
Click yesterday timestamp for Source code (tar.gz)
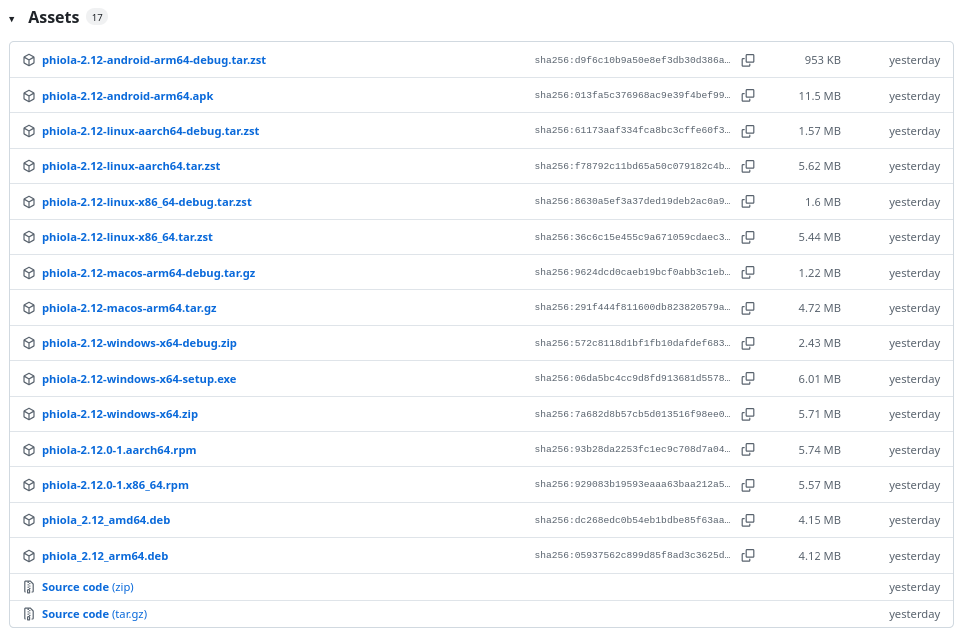click(914, 614)
